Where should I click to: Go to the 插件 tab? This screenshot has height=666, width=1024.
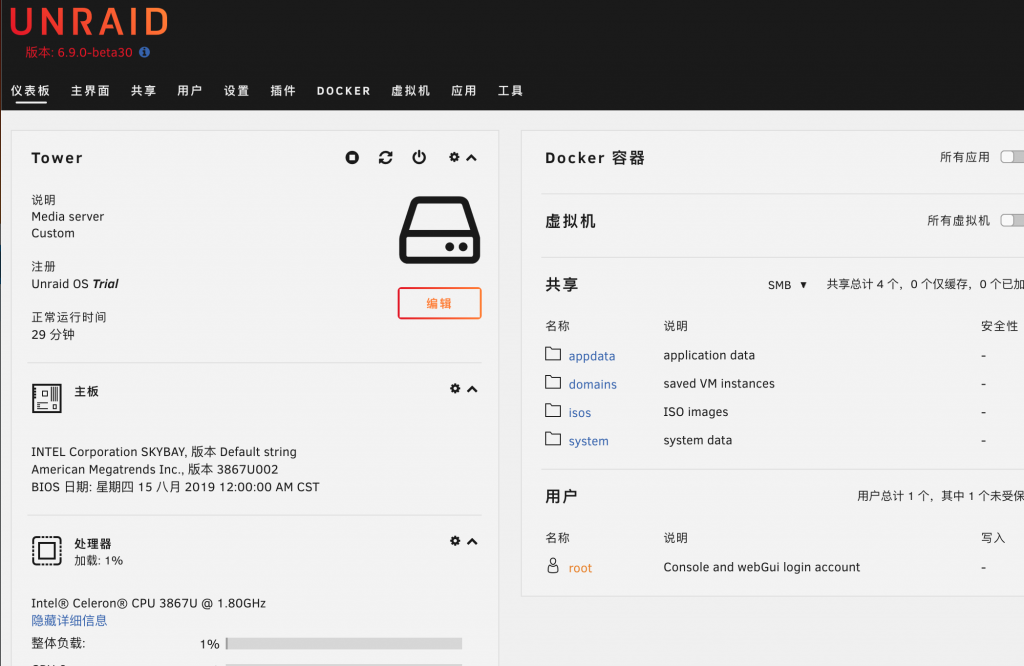[x=283, y=91]
